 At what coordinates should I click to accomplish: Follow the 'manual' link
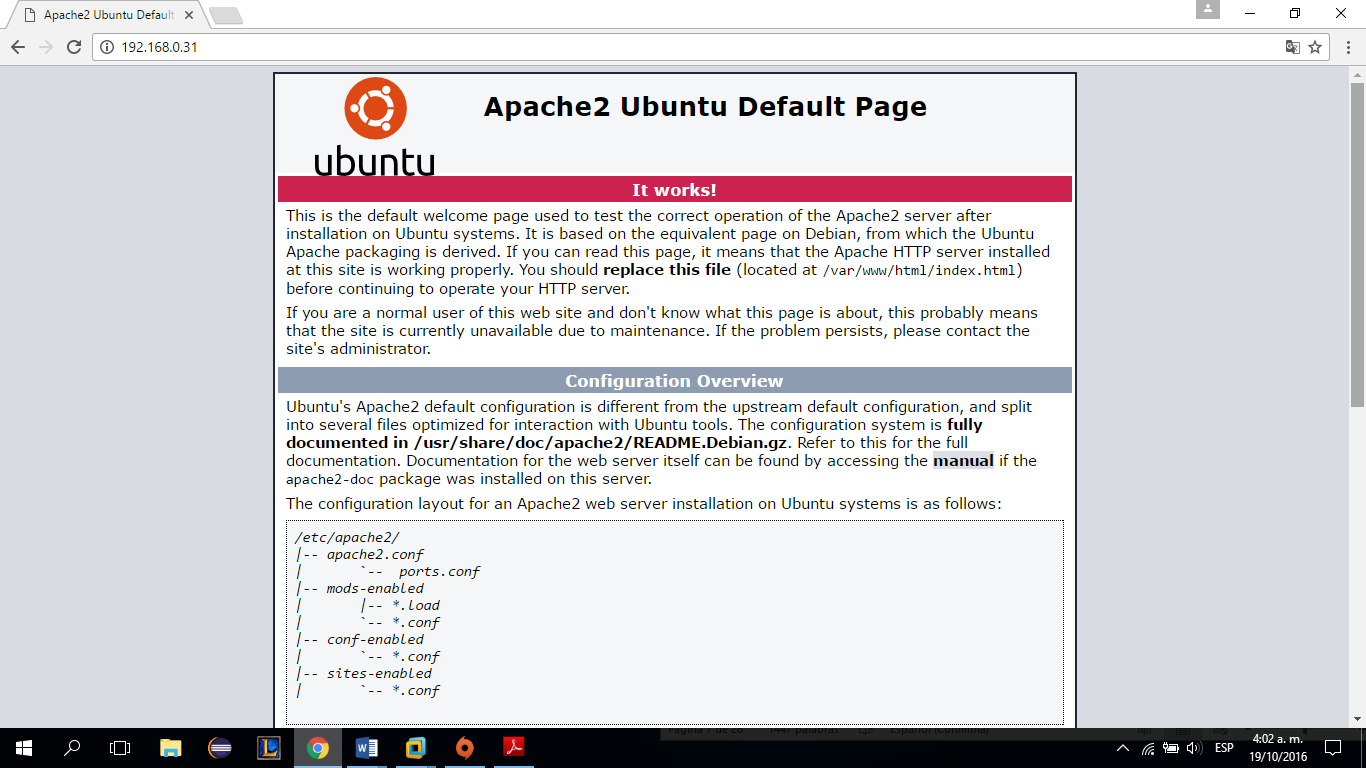pos(963,461)
